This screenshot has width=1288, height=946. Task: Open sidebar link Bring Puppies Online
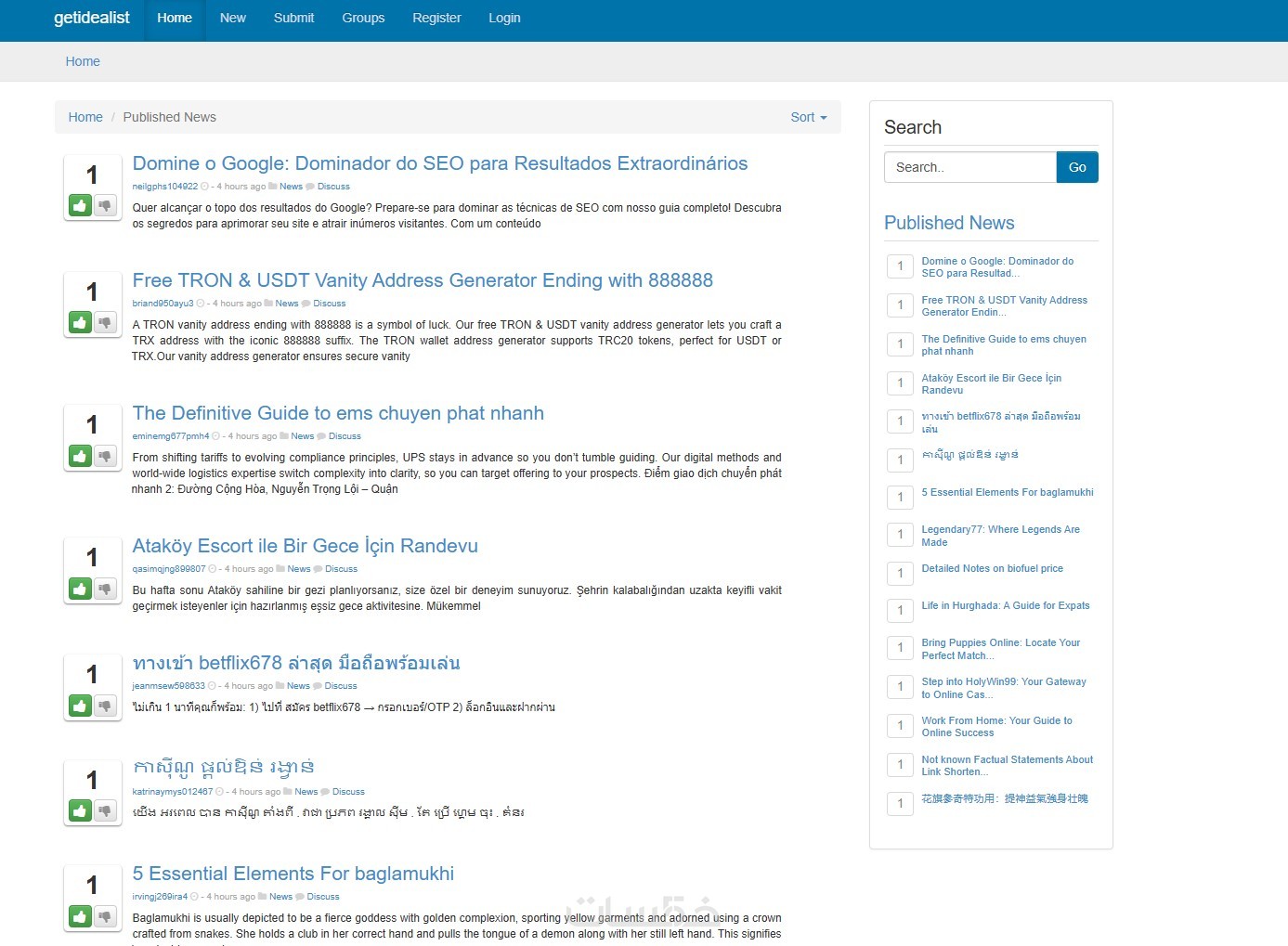1000,649
